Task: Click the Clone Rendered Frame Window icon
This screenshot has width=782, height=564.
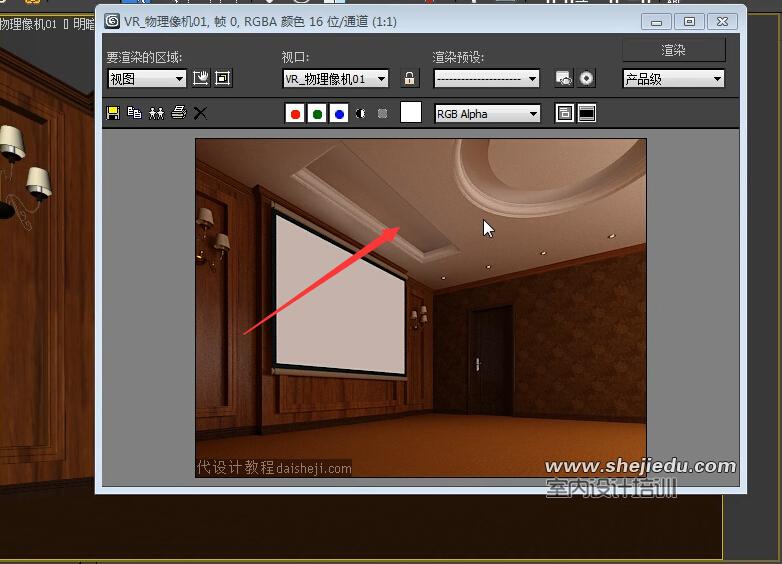Action: coord(156,113)
